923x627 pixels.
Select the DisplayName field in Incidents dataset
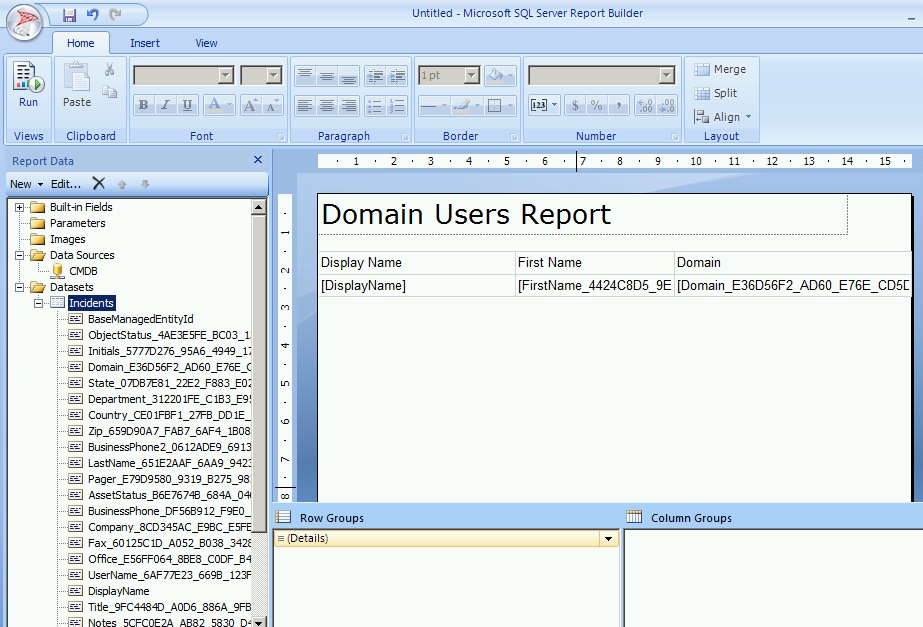tap(118, 591)
